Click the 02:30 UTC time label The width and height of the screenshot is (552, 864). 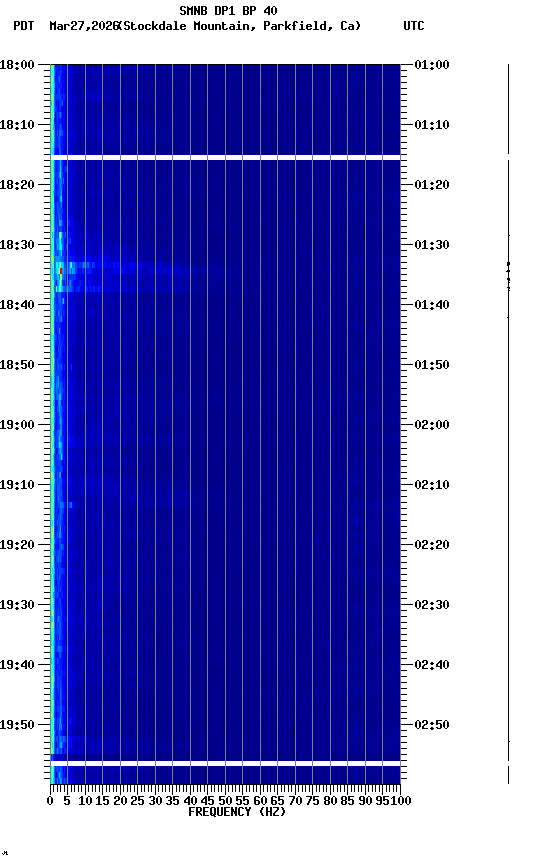[432, 605]
